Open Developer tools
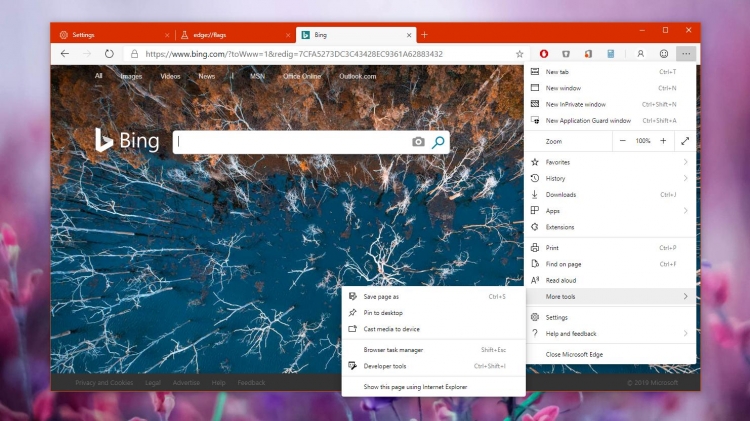The height and width of the screenshot is (421, 750). [x=433, y=366]
